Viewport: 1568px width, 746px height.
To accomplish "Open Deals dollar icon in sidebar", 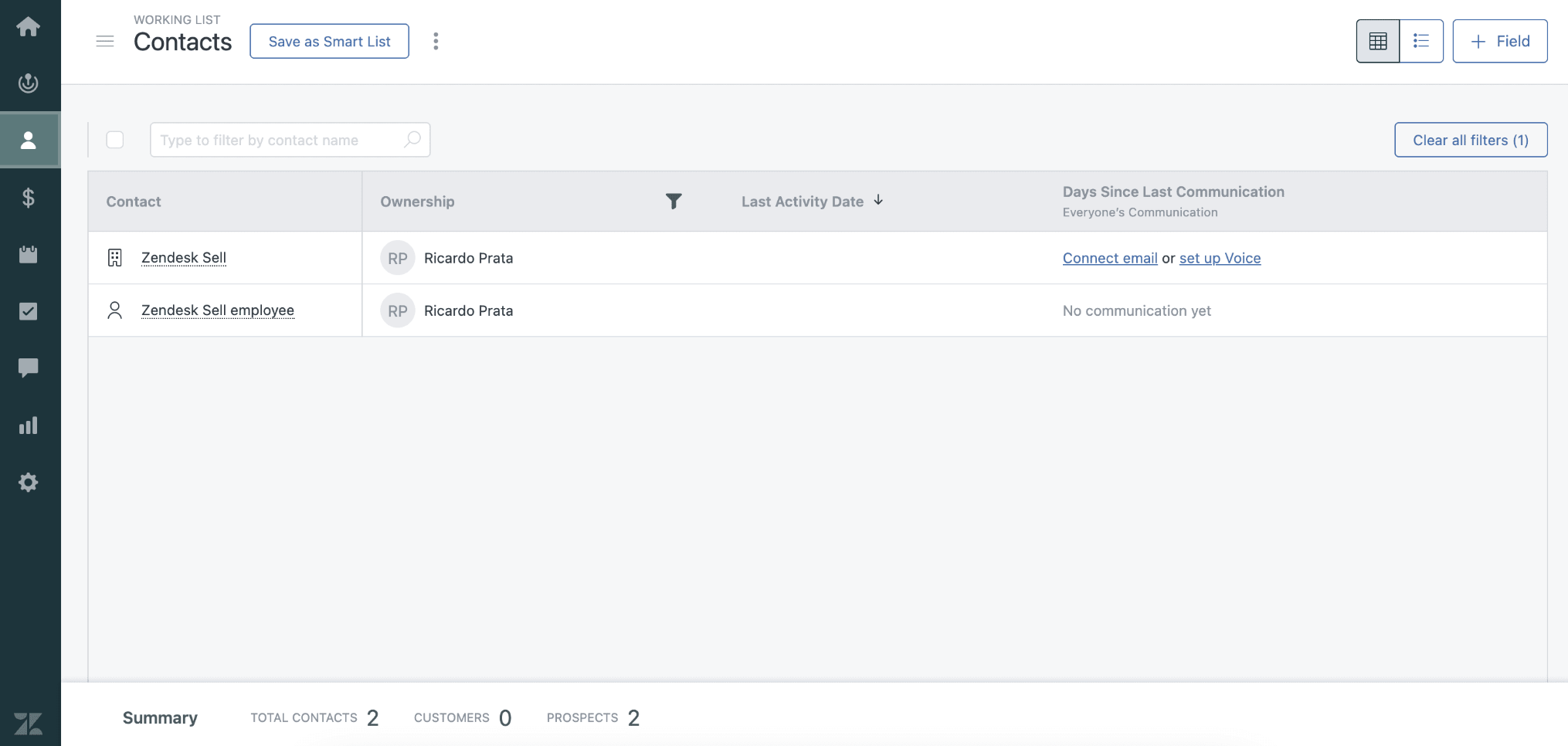I will (x=29, y=198).
